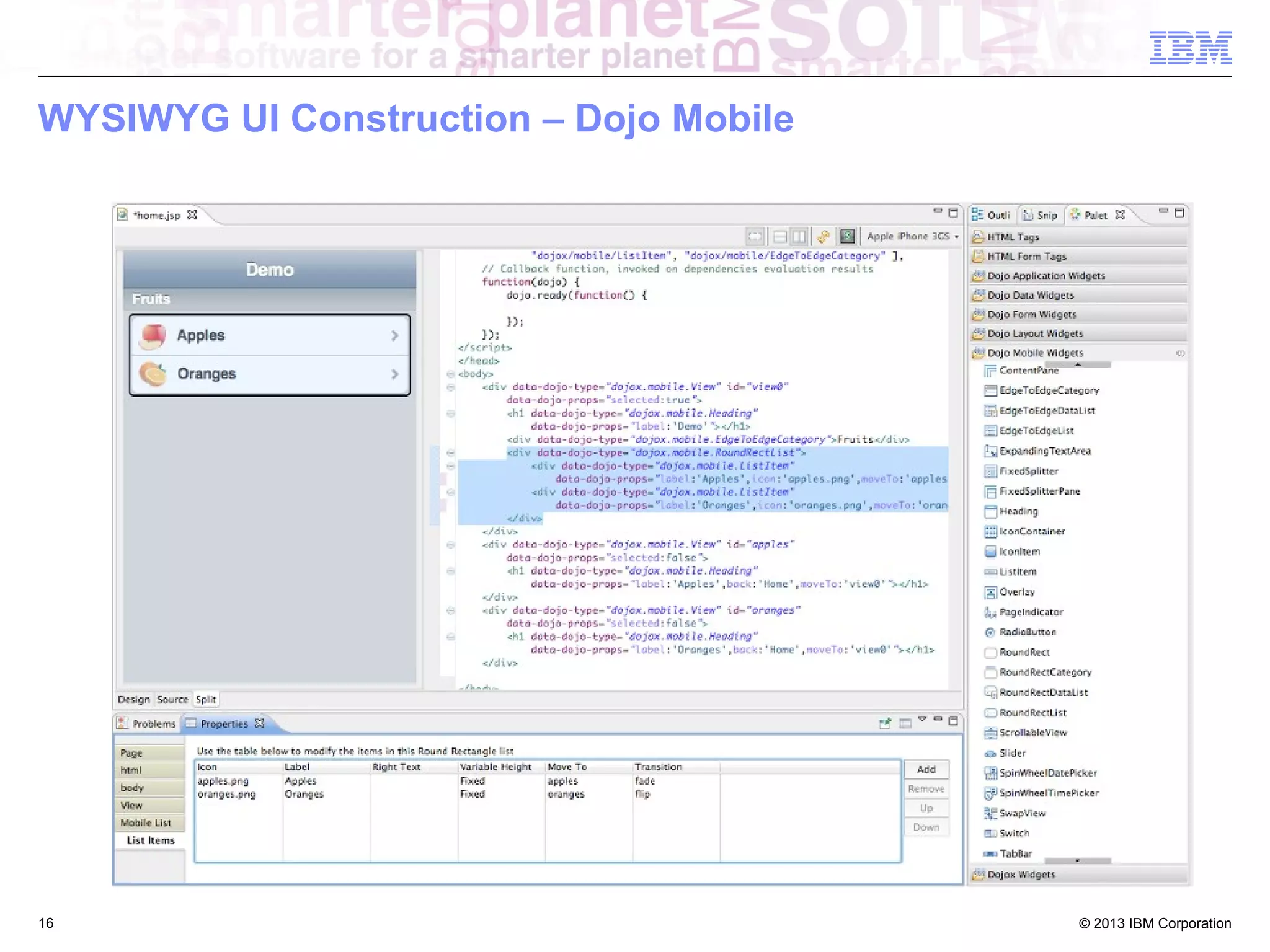The image size is (1270, 952).
Task: Open the Outline view tab
Action: coord(992,215)
